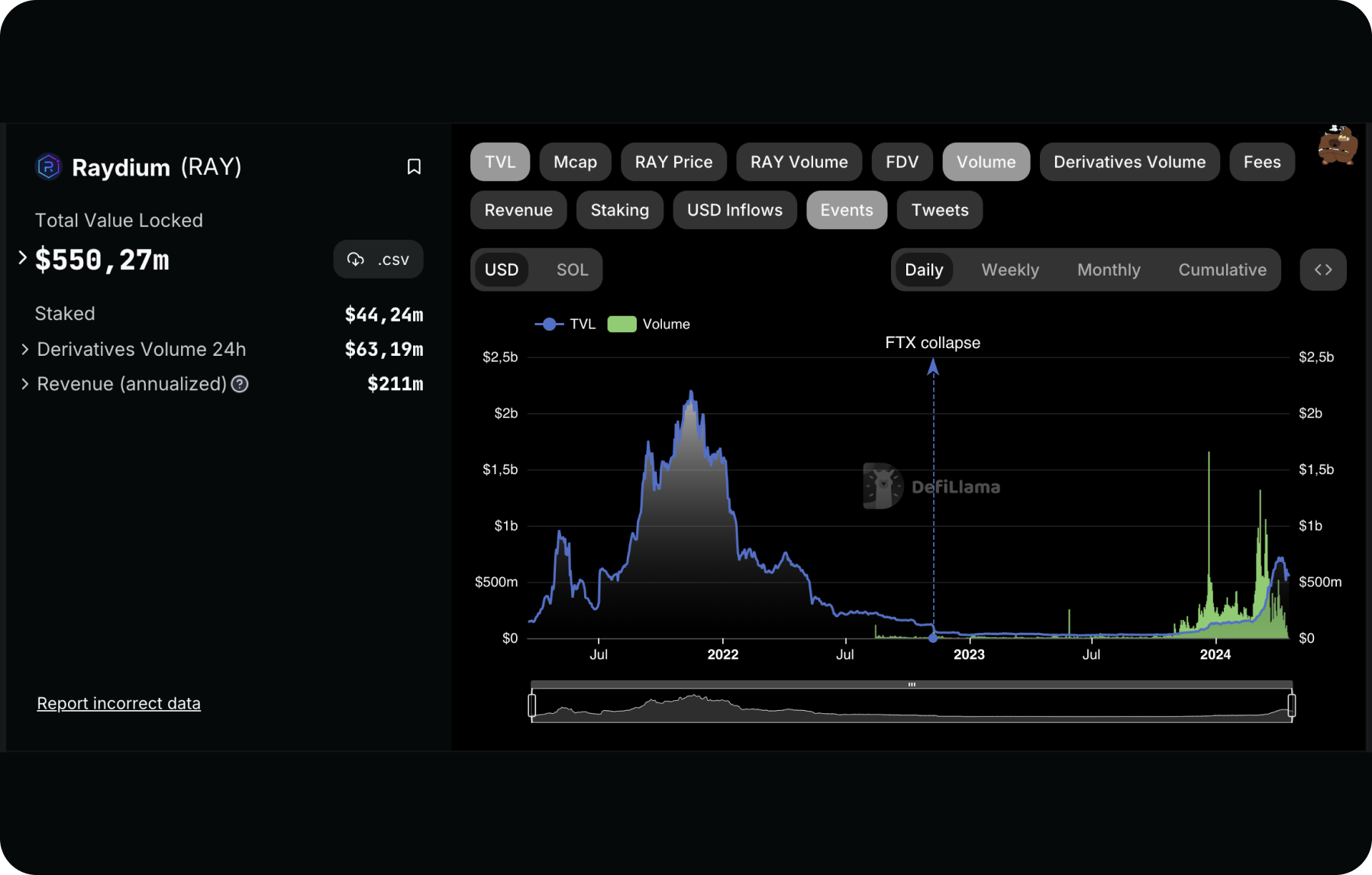Click the FTX collapse event marker
Image resolution: width=1372 pixels, height=875 pixels.
tap(933, 367)
